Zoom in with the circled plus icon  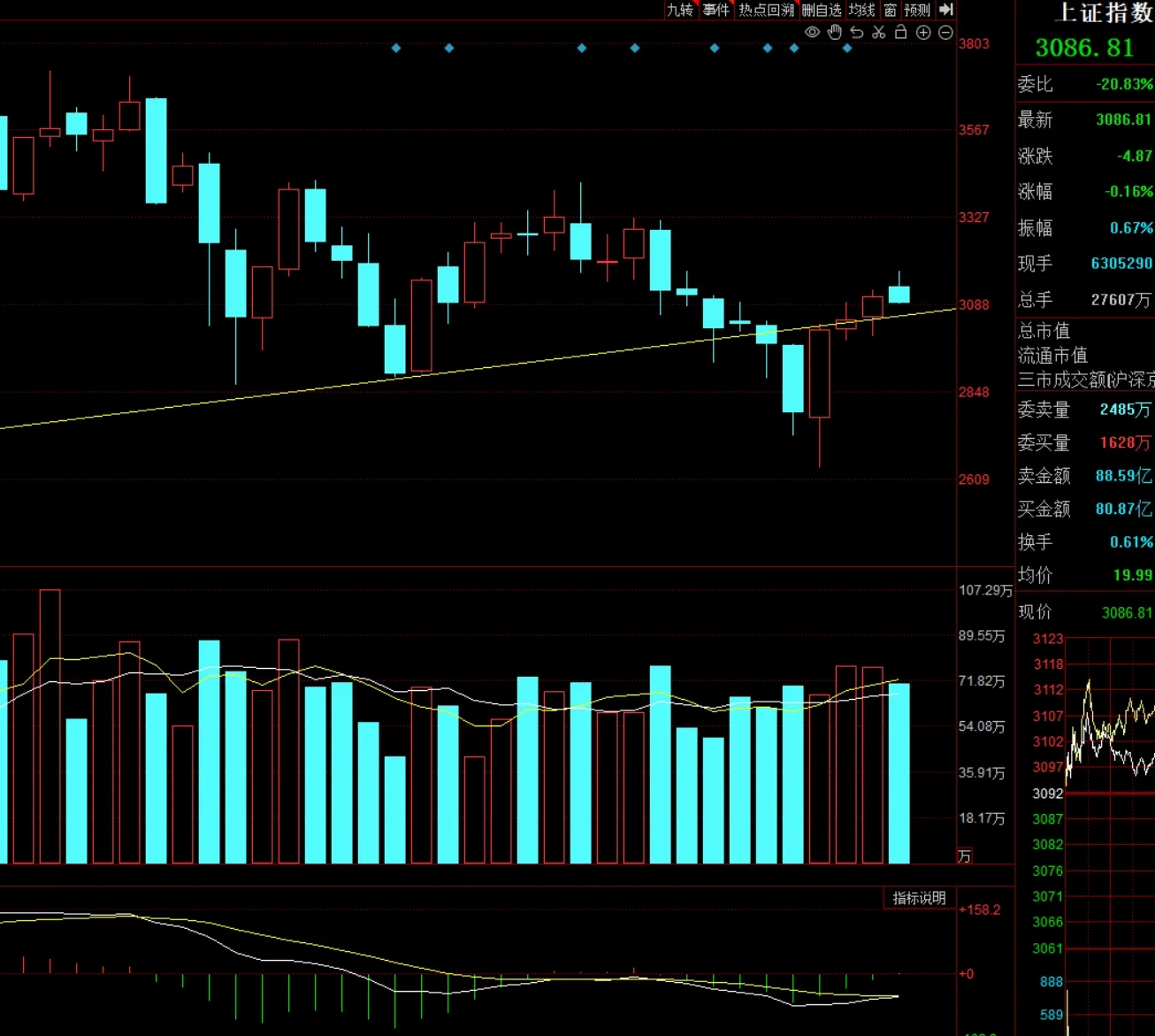[x=923, y=33]
